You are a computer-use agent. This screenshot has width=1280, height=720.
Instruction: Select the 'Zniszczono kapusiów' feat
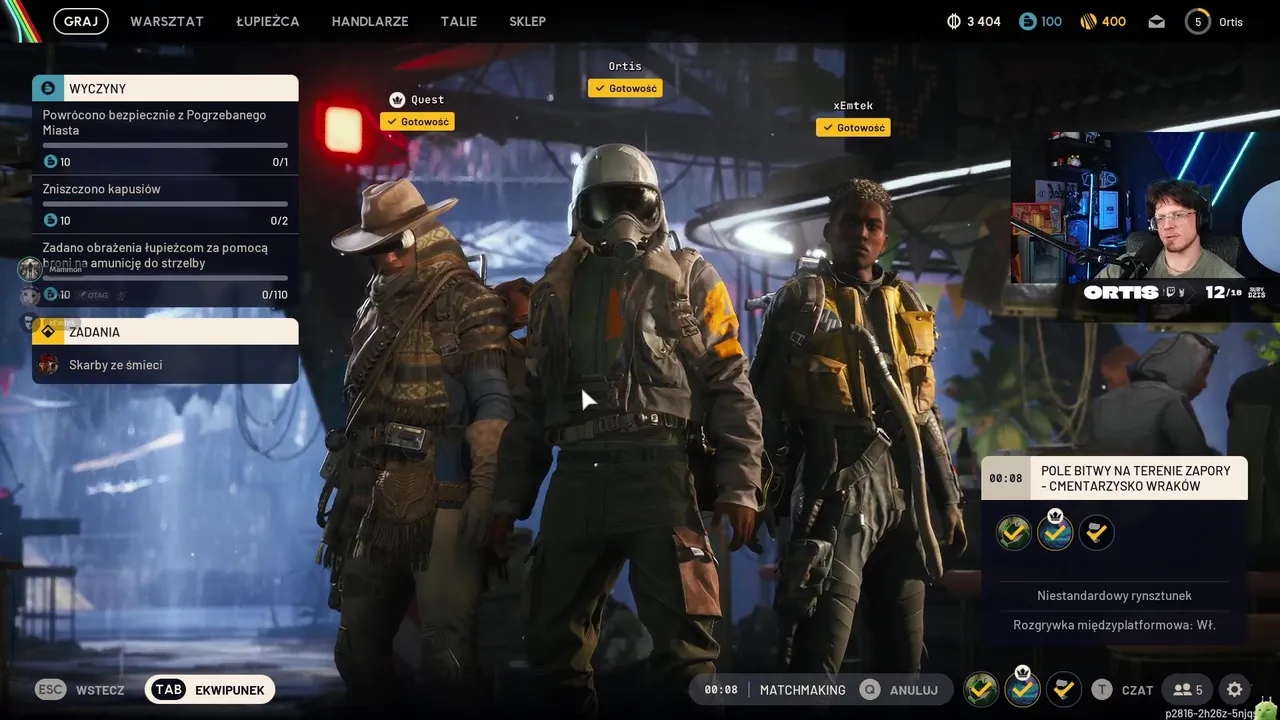click(x=165, y=204)
